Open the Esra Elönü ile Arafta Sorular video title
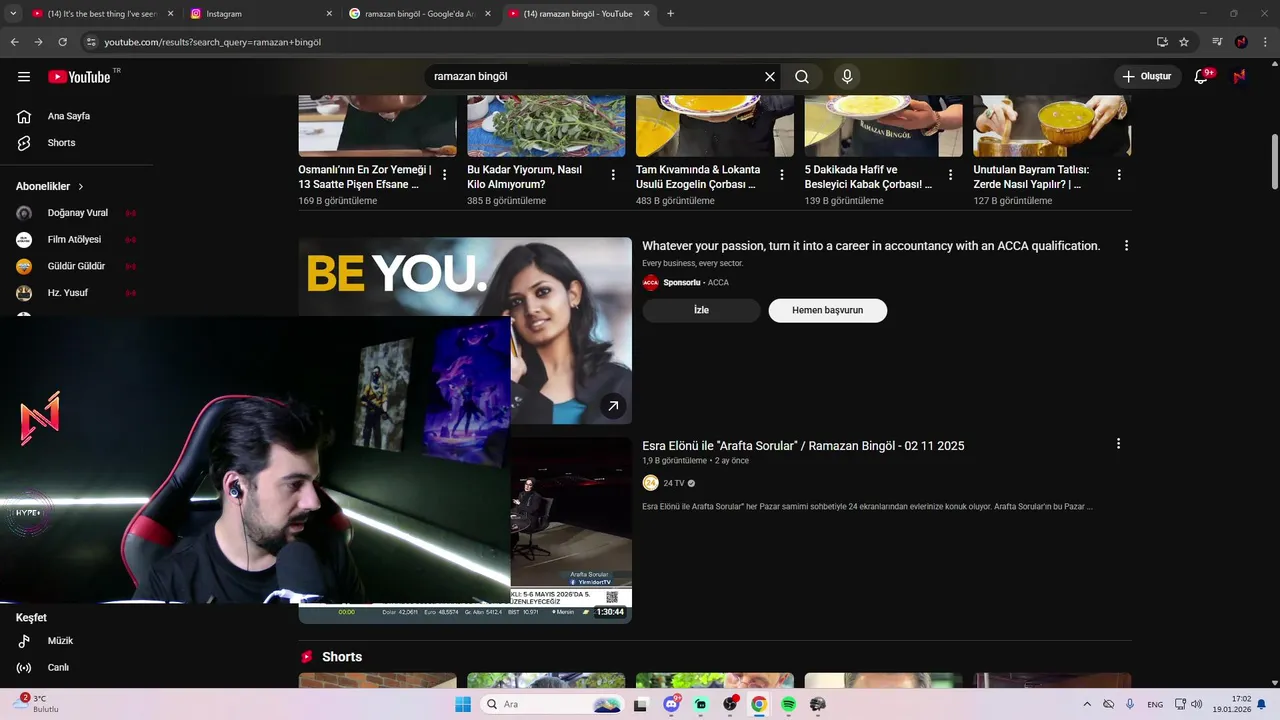Viewport: 1280px width, 720px height. 803,446
